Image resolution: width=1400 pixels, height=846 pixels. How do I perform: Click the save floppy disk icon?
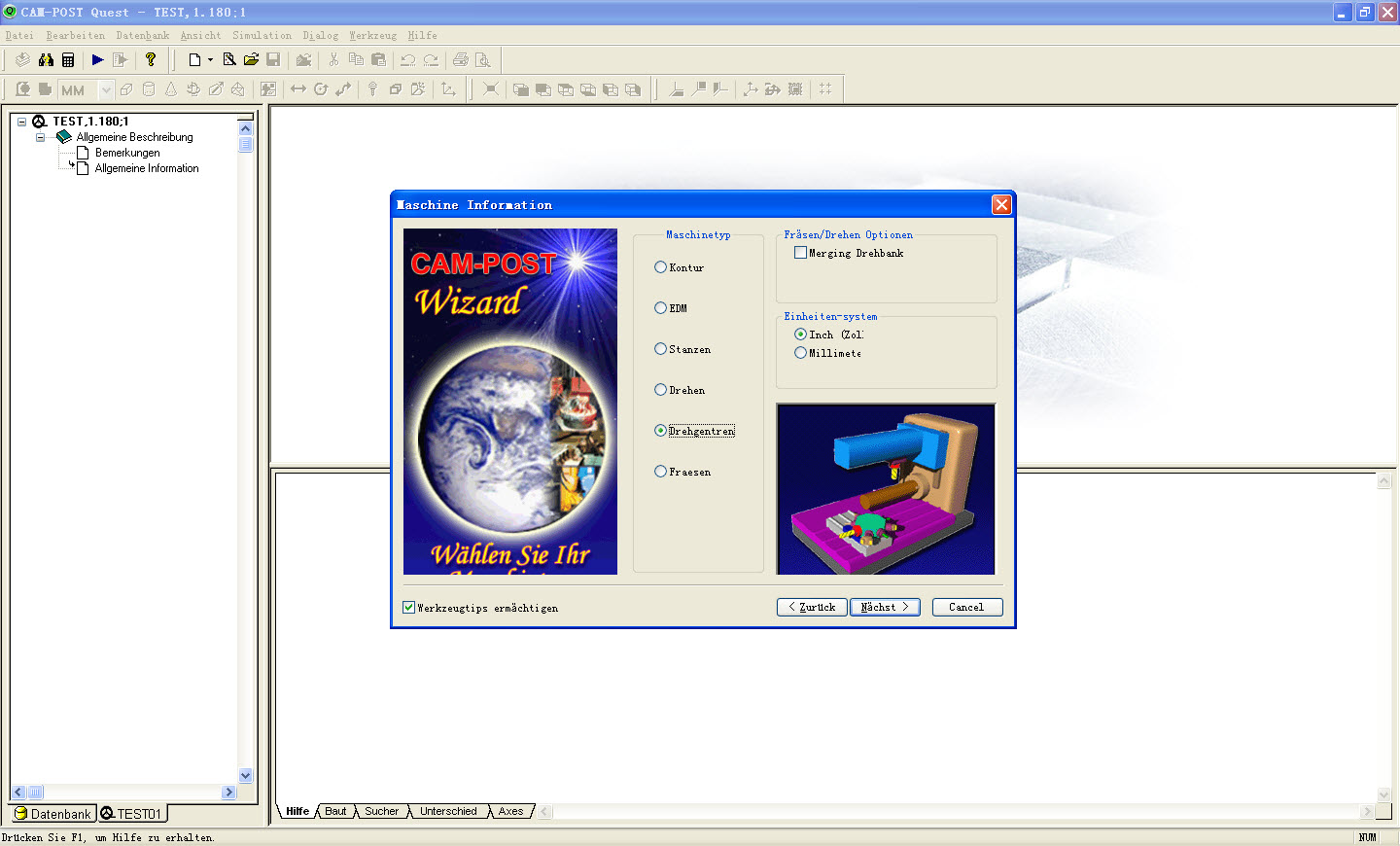273,59
